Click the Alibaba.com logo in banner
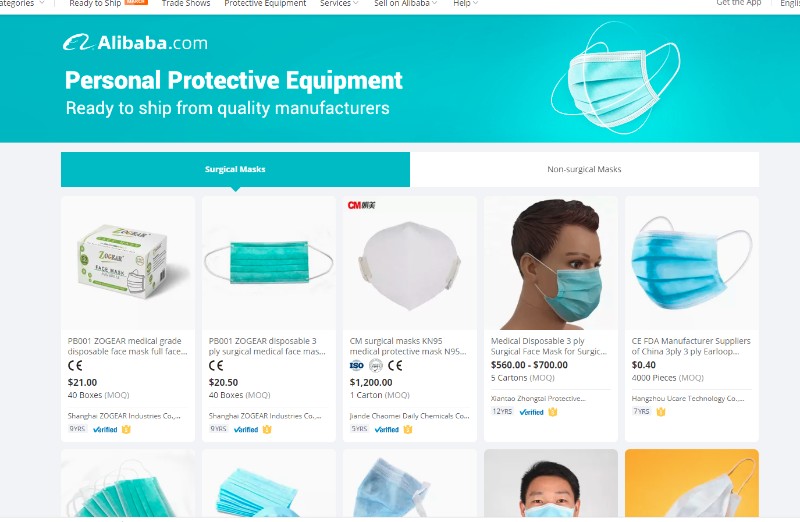 136,42
